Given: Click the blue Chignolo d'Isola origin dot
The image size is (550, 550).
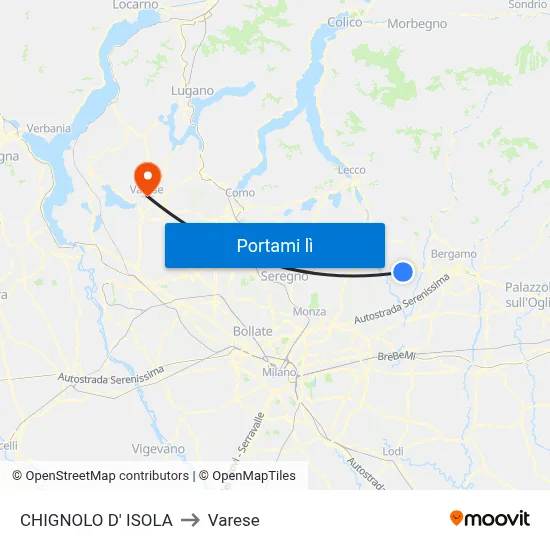Looking at the screenshot, I should coord(403,272).
